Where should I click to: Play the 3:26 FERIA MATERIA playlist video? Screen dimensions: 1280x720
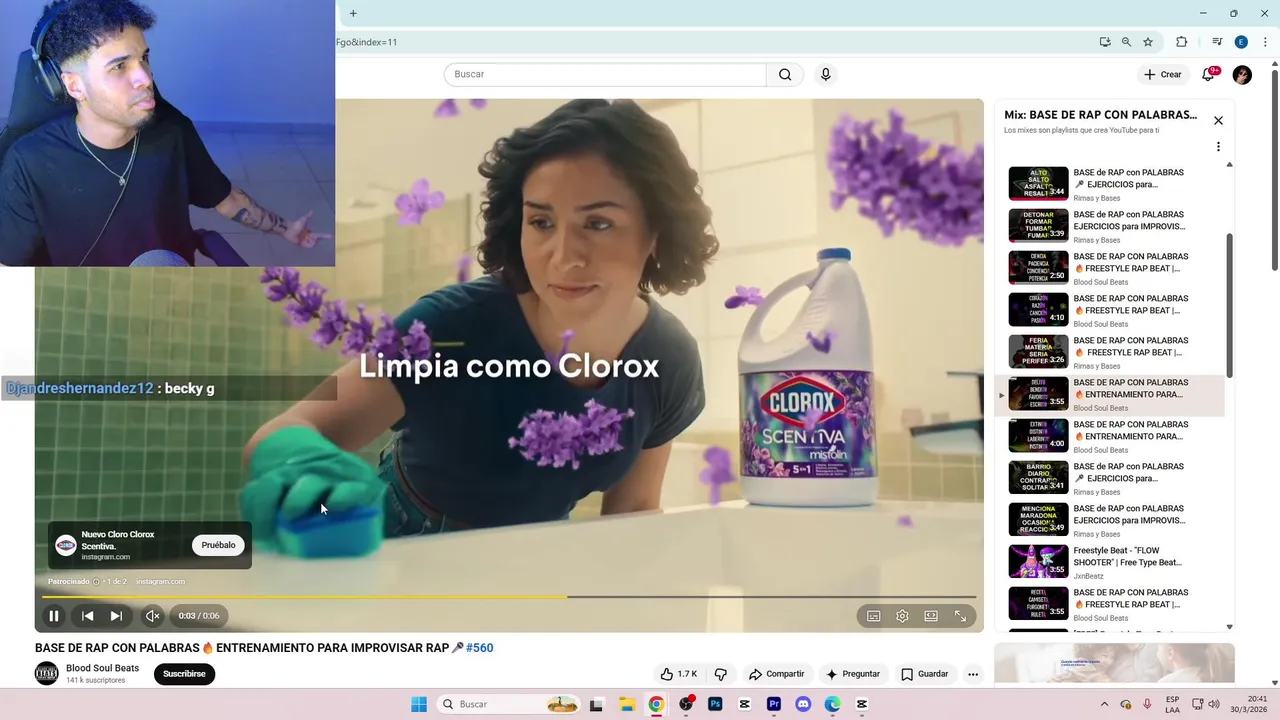(x=1038, y=352)
